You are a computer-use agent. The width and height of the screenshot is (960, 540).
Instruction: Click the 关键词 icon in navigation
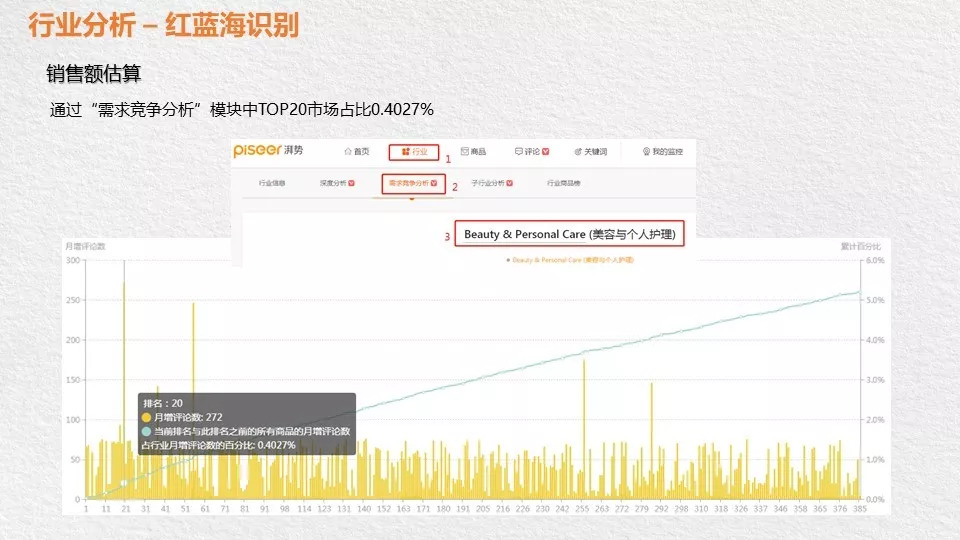(577, 151)
